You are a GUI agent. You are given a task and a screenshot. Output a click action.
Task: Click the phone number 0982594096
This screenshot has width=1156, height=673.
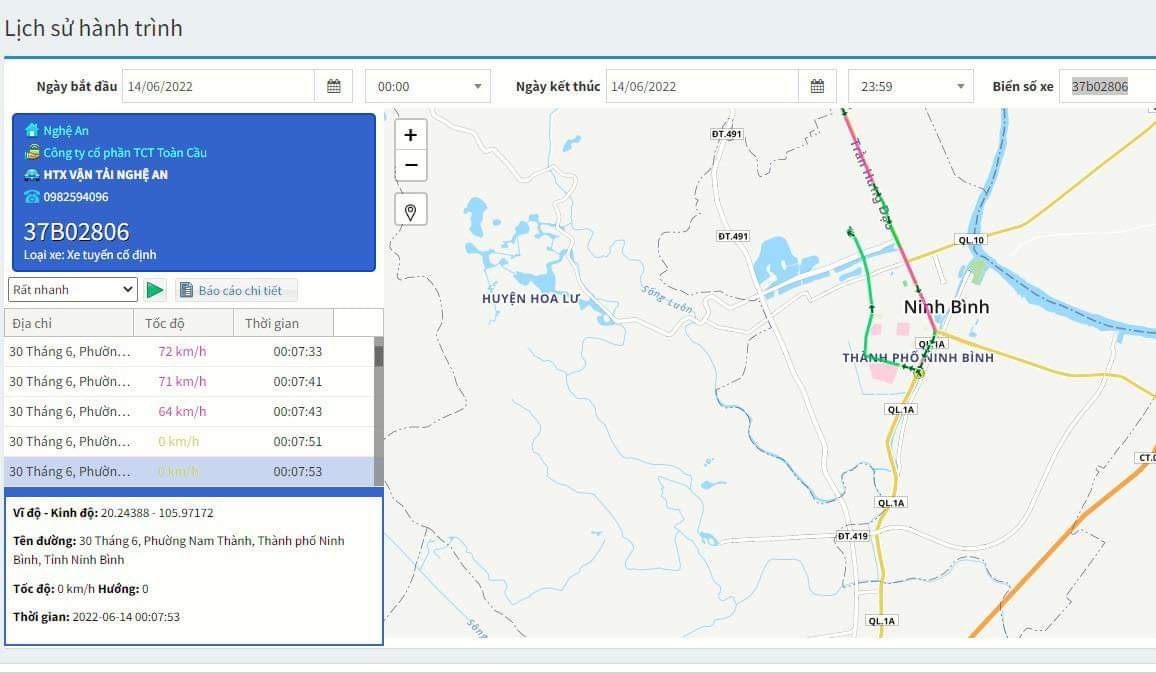76,197
